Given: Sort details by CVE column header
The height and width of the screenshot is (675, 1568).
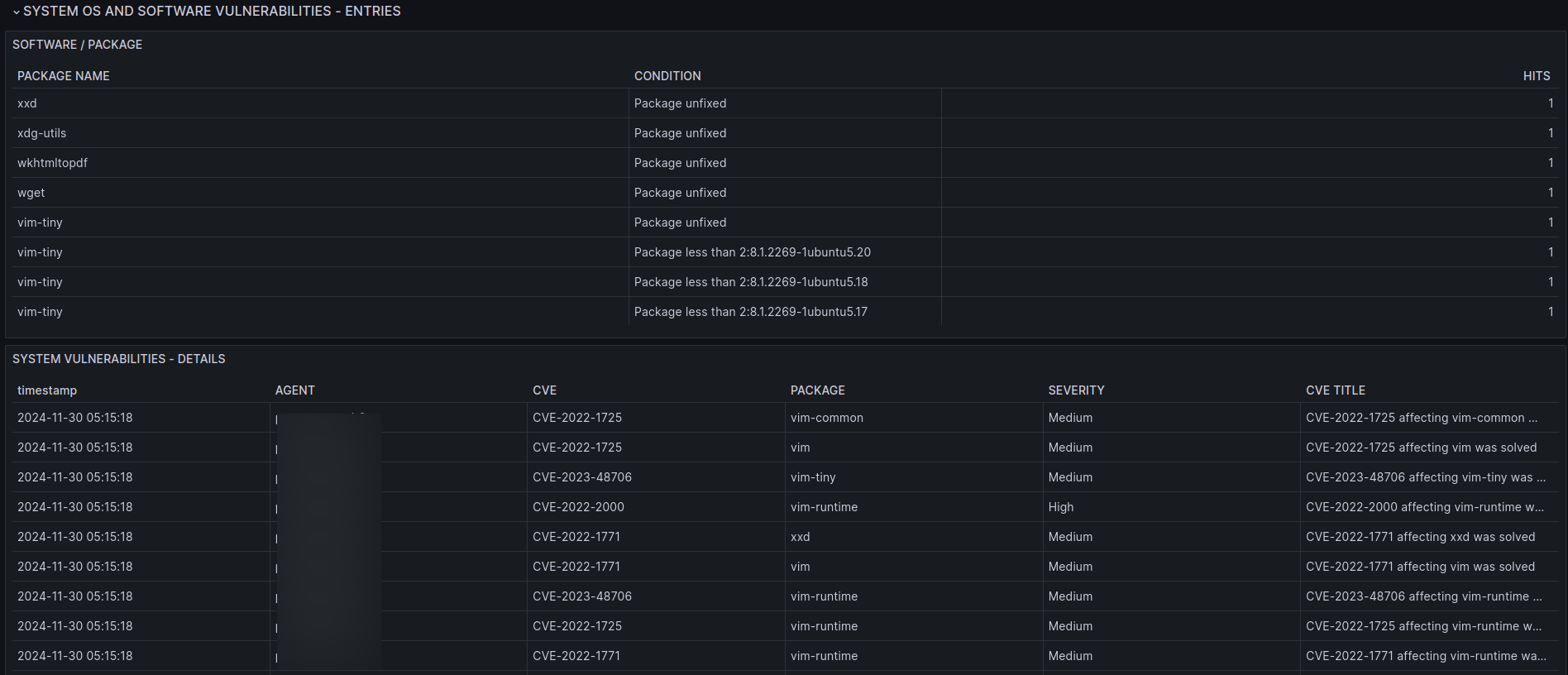Looking at the screenshot, I should pyautogui.click(x=544, y=390).
